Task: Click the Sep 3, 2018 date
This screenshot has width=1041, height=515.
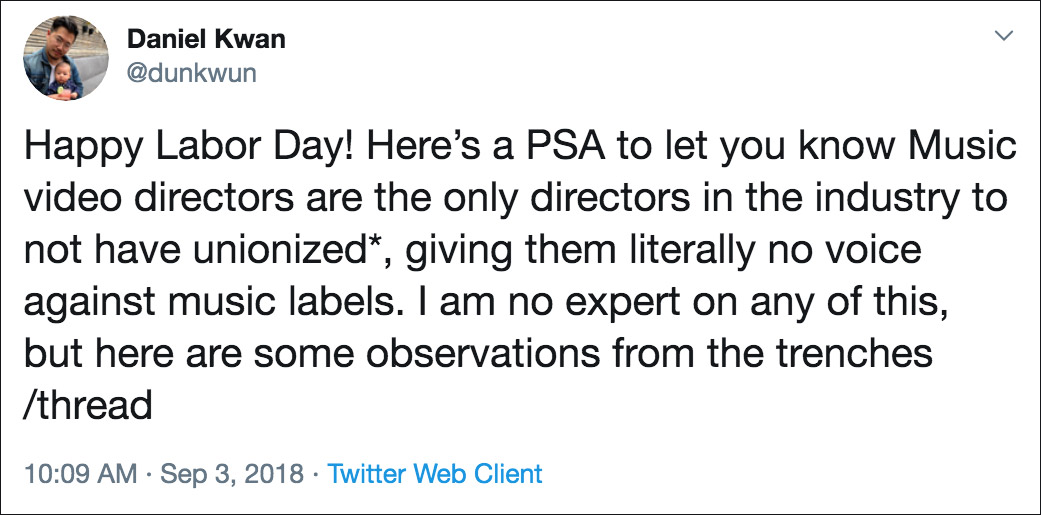Action: 233,473
